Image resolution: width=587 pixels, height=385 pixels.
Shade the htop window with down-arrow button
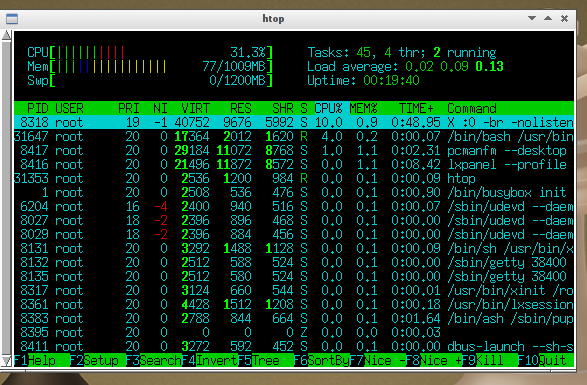pos(532,18)
